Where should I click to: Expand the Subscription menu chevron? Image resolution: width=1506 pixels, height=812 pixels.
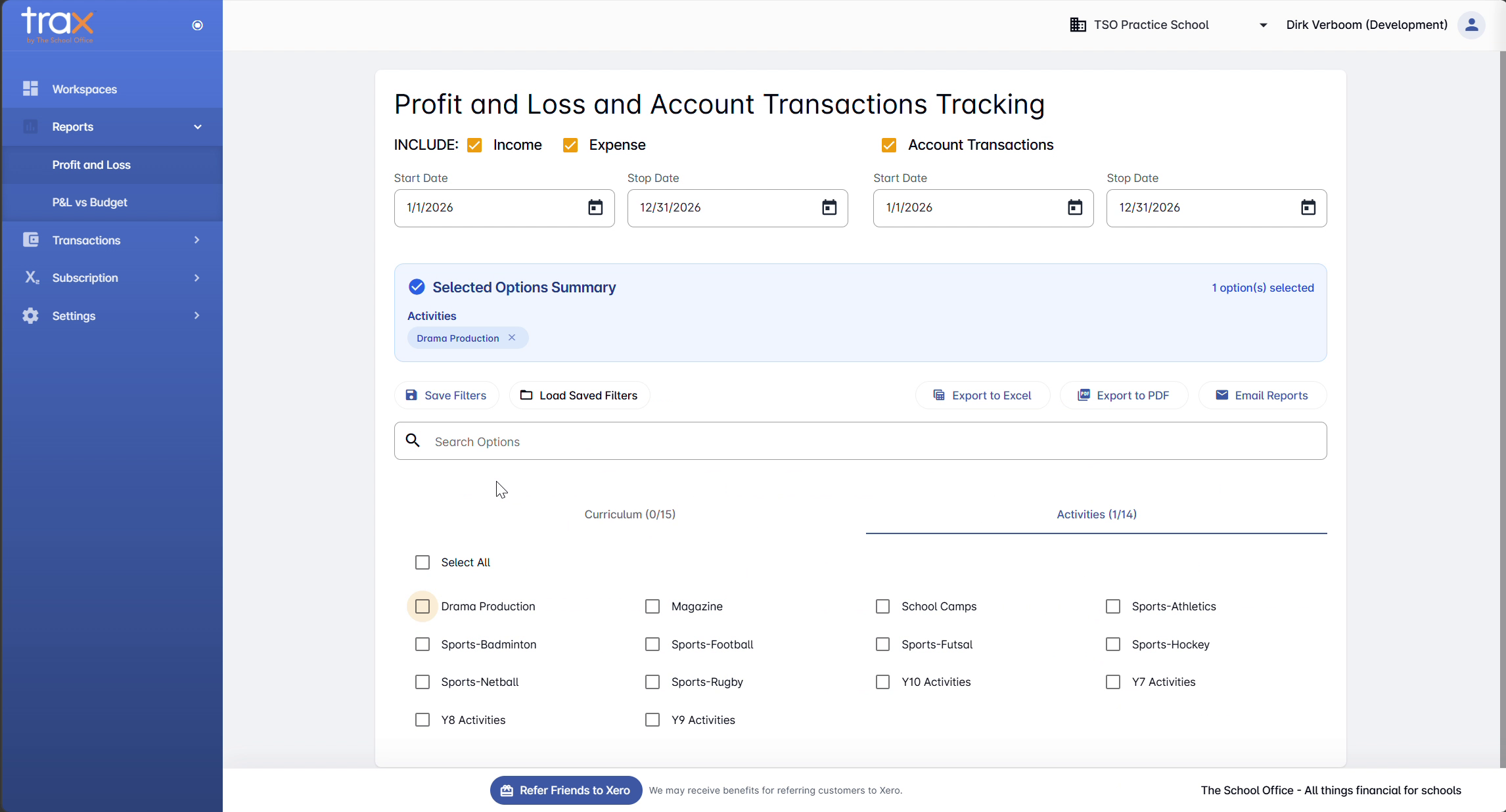coord(196,278)
